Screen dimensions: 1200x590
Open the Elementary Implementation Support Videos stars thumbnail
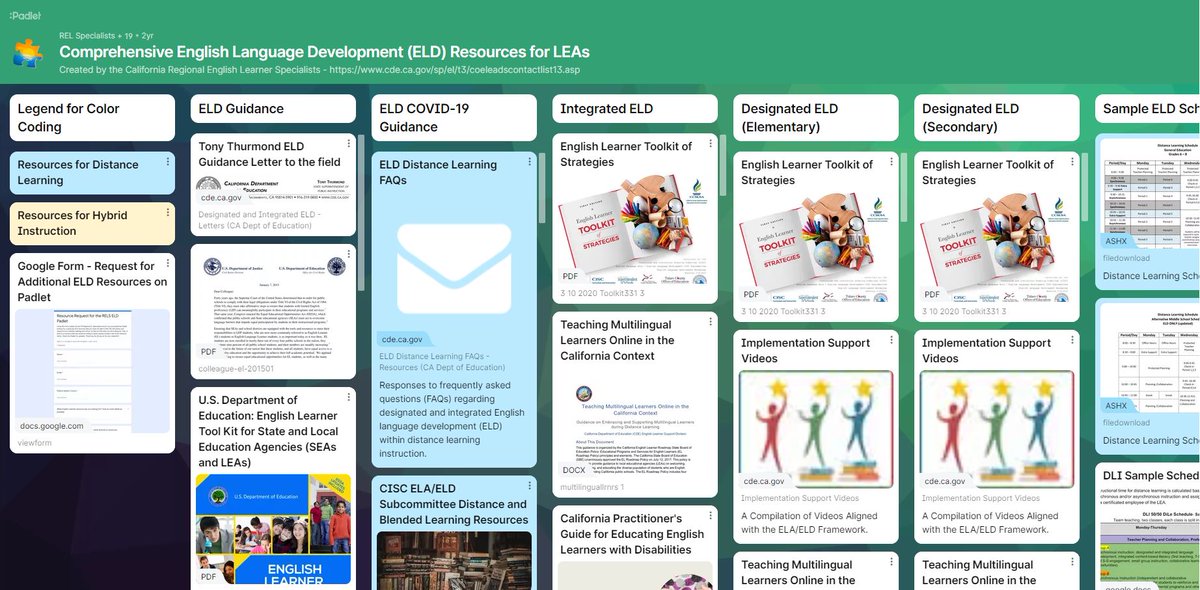(817, 432)
